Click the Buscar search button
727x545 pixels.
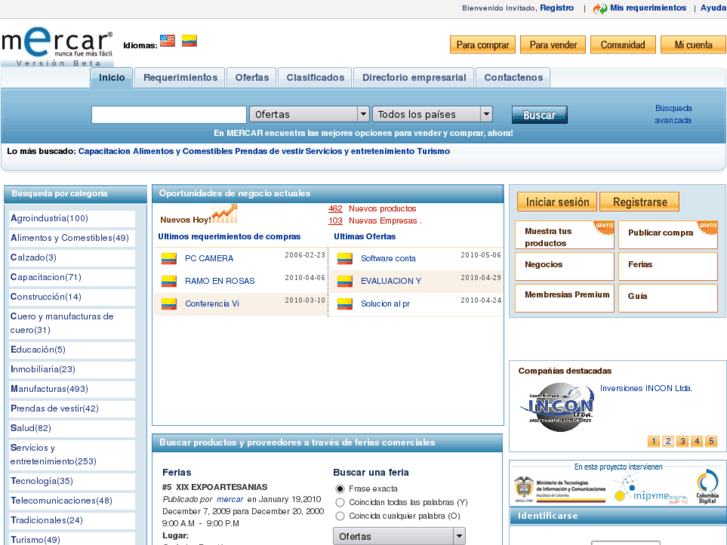pyautogui.click(x=540, y=115)
